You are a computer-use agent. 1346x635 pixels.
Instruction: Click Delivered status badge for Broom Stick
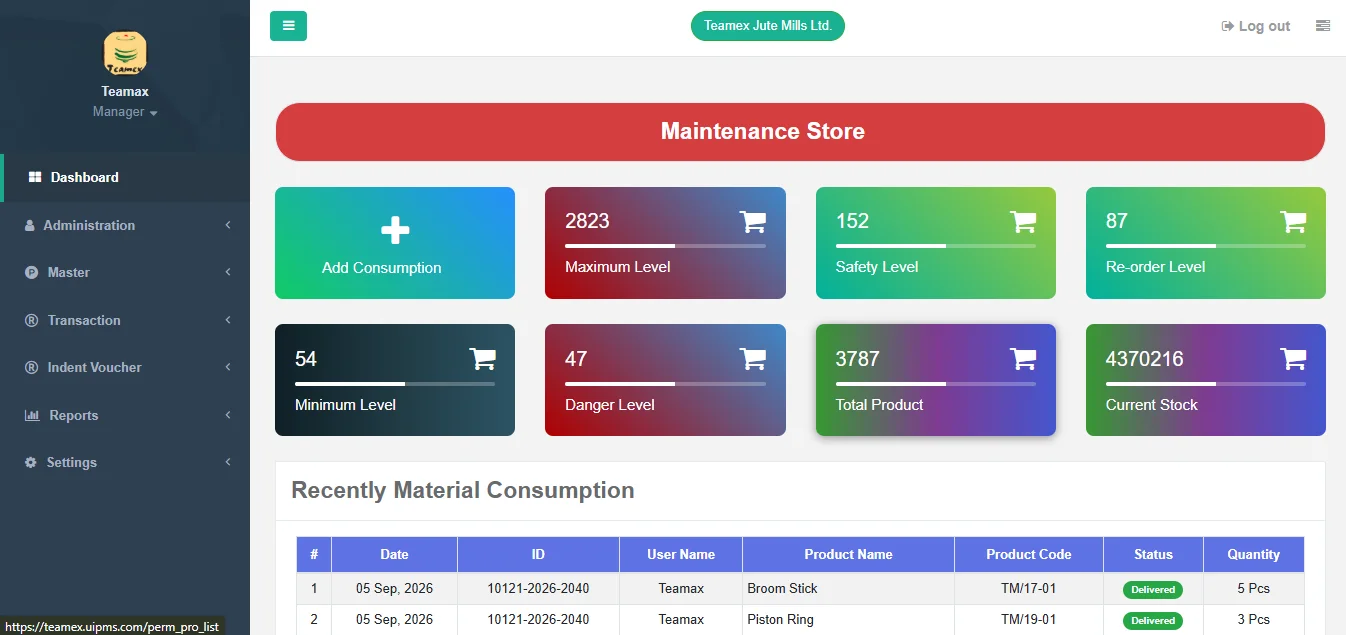coord(1153,589)
